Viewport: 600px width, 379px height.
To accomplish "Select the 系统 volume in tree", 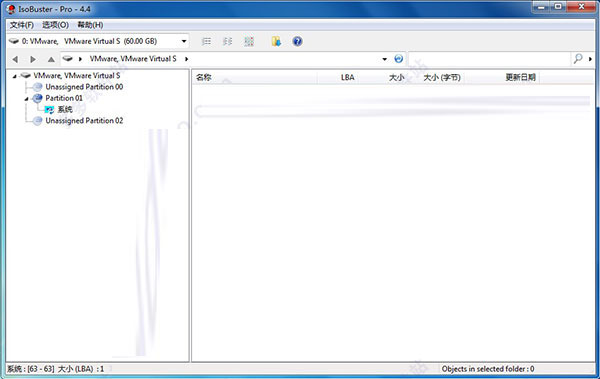I will point(65,109).
